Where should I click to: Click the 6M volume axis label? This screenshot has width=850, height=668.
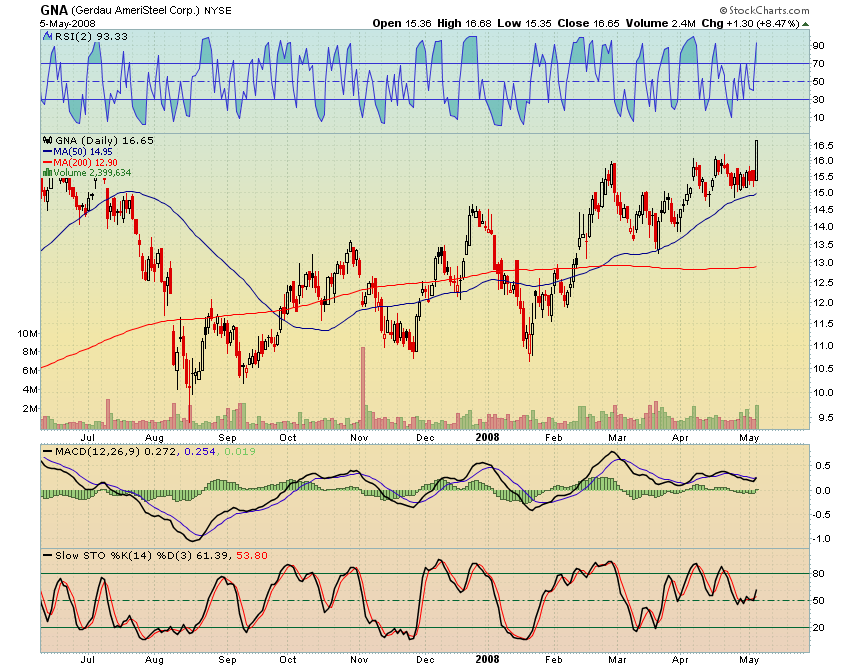click(x=30, y=371)
